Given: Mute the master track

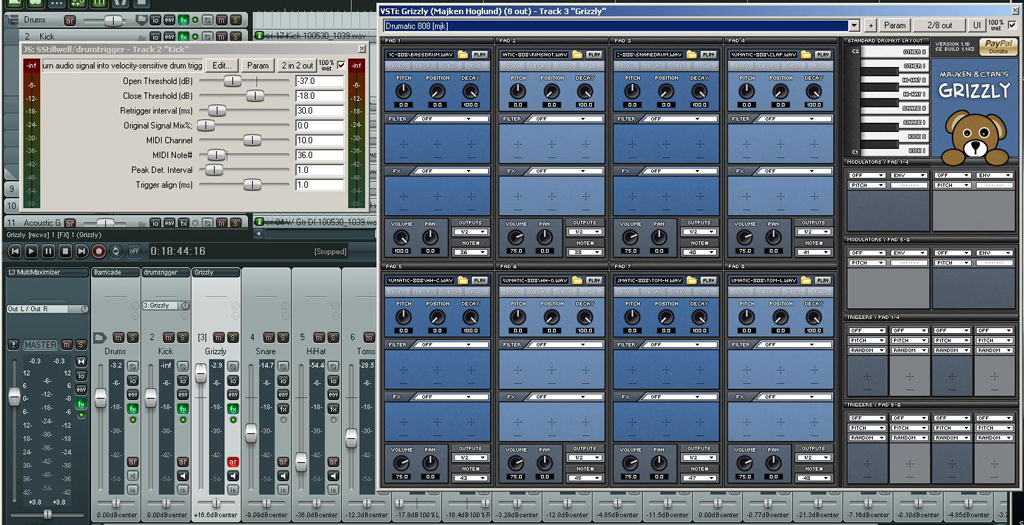Looking at the screenshot, I should pos(67,344).
